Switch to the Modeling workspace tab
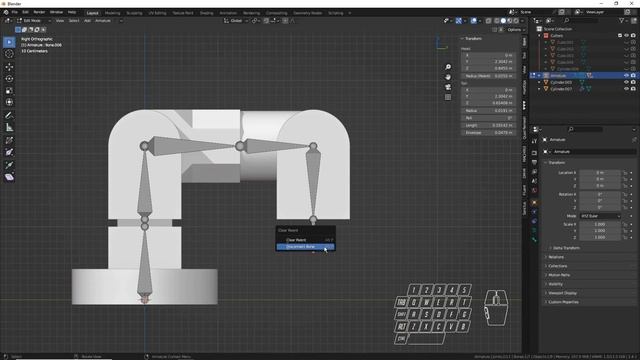This screenshot has width=640, height=360. point(112,13)
